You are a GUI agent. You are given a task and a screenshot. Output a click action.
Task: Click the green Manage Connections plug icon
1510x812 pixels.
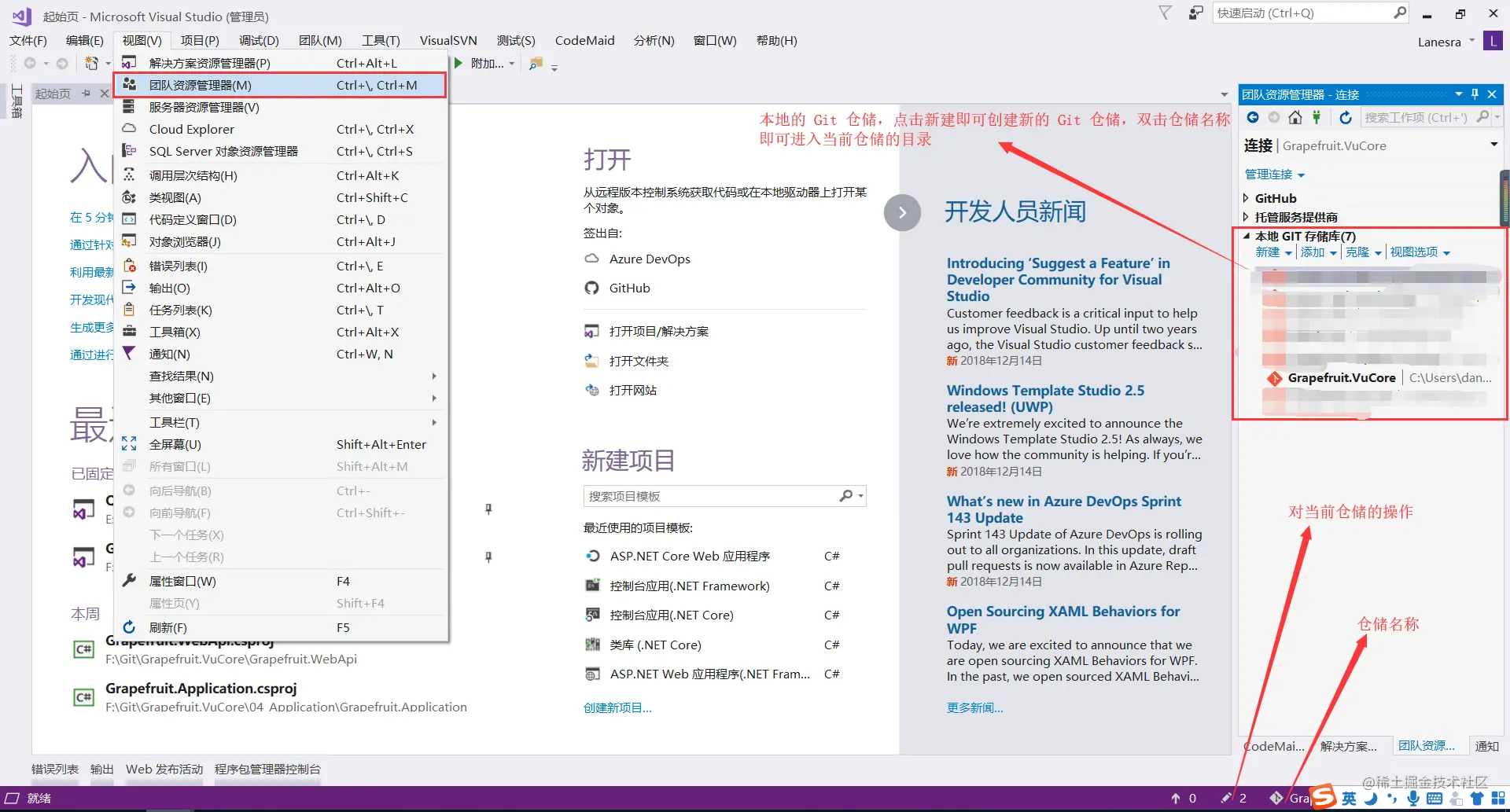pyautogui.click(x=1317, y=117)
